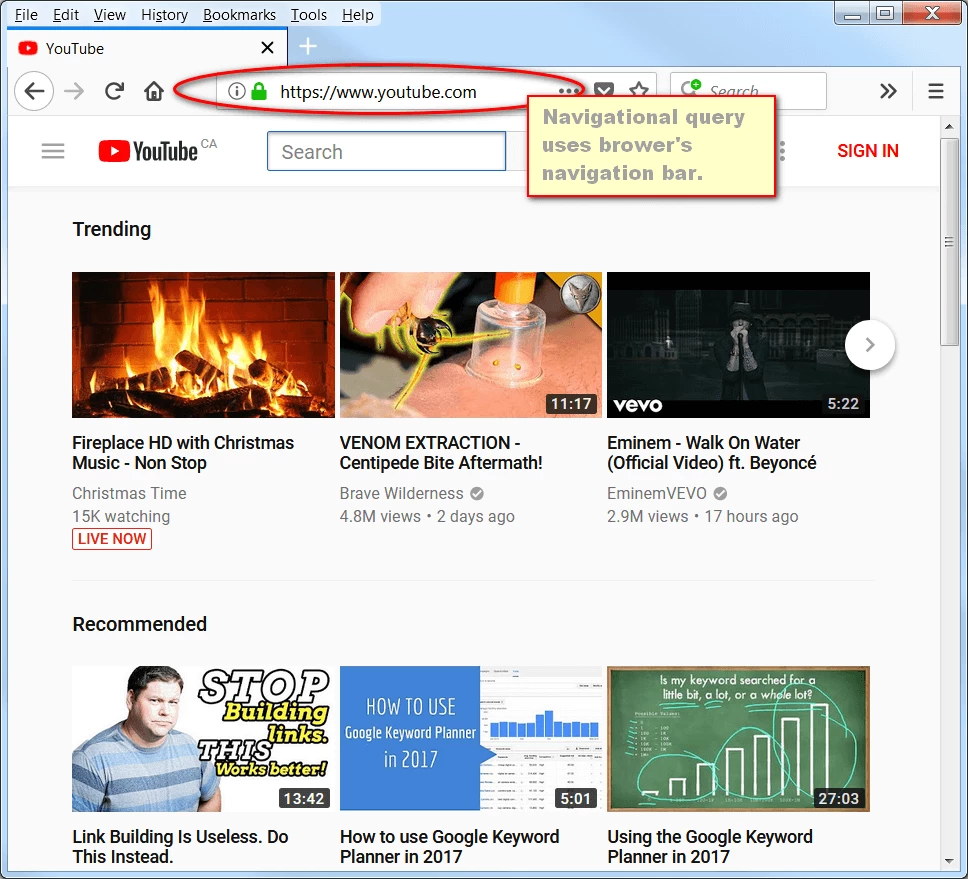The image size is (968, 879).
Task: Open the Christmas Time channel
Action: (x=129, y=493)
